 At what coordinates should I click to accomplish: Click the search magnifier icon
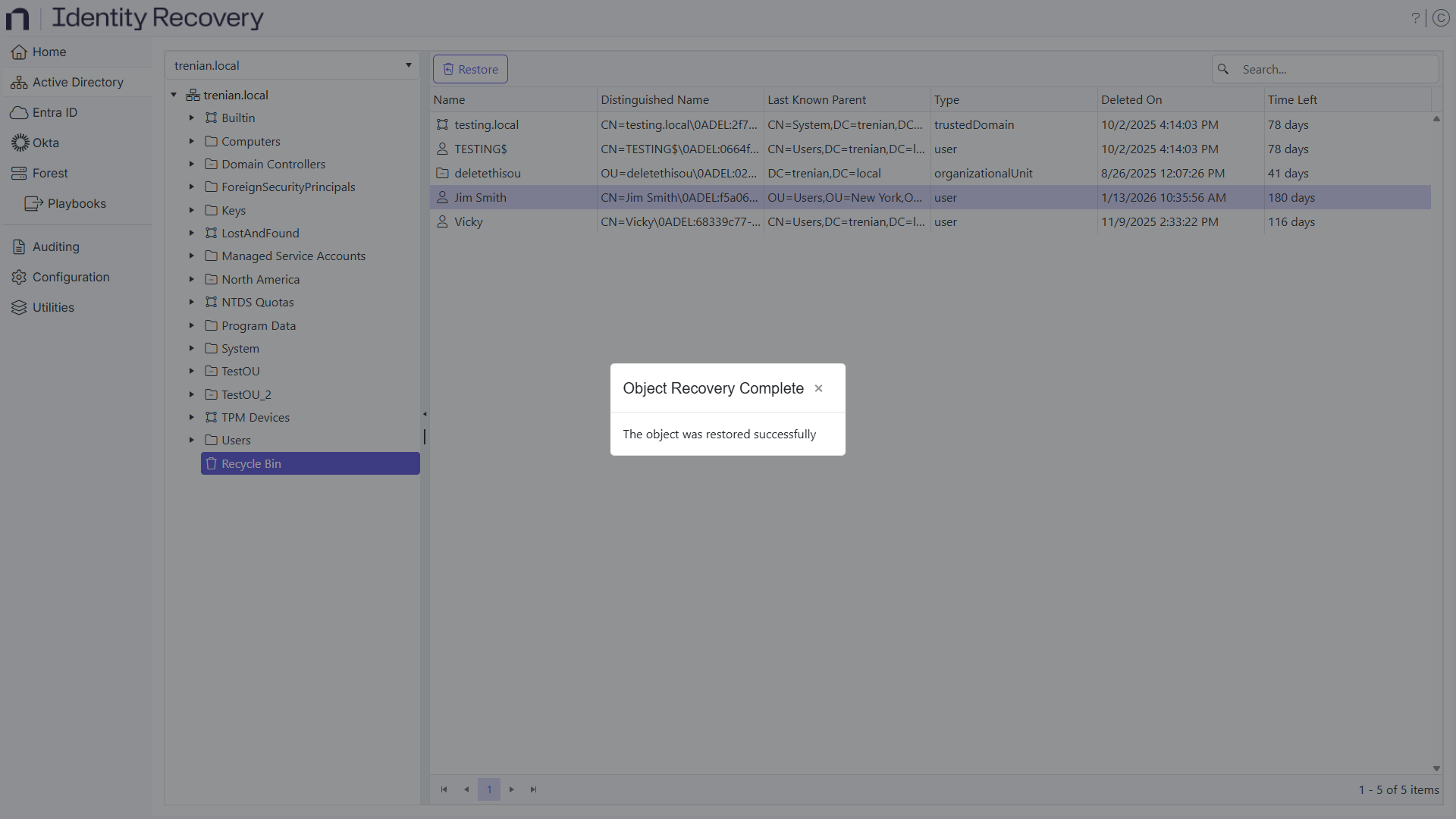[1223, 69]
